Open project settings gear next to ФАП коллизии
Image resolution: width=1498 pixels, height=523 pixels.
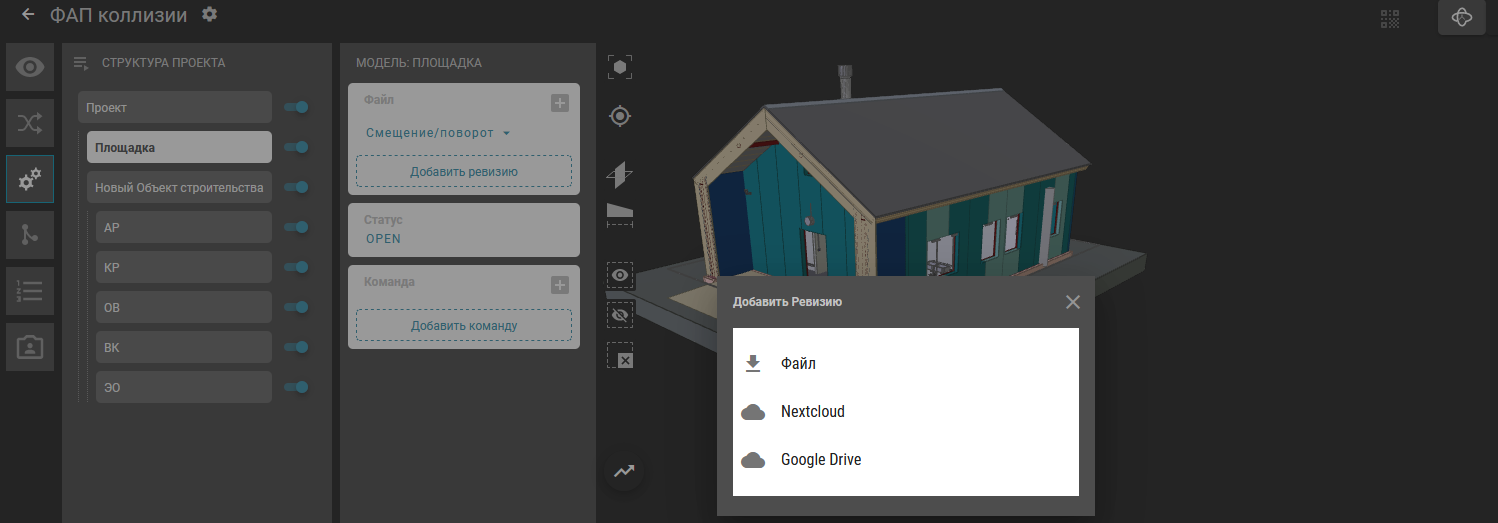point(209,15)
